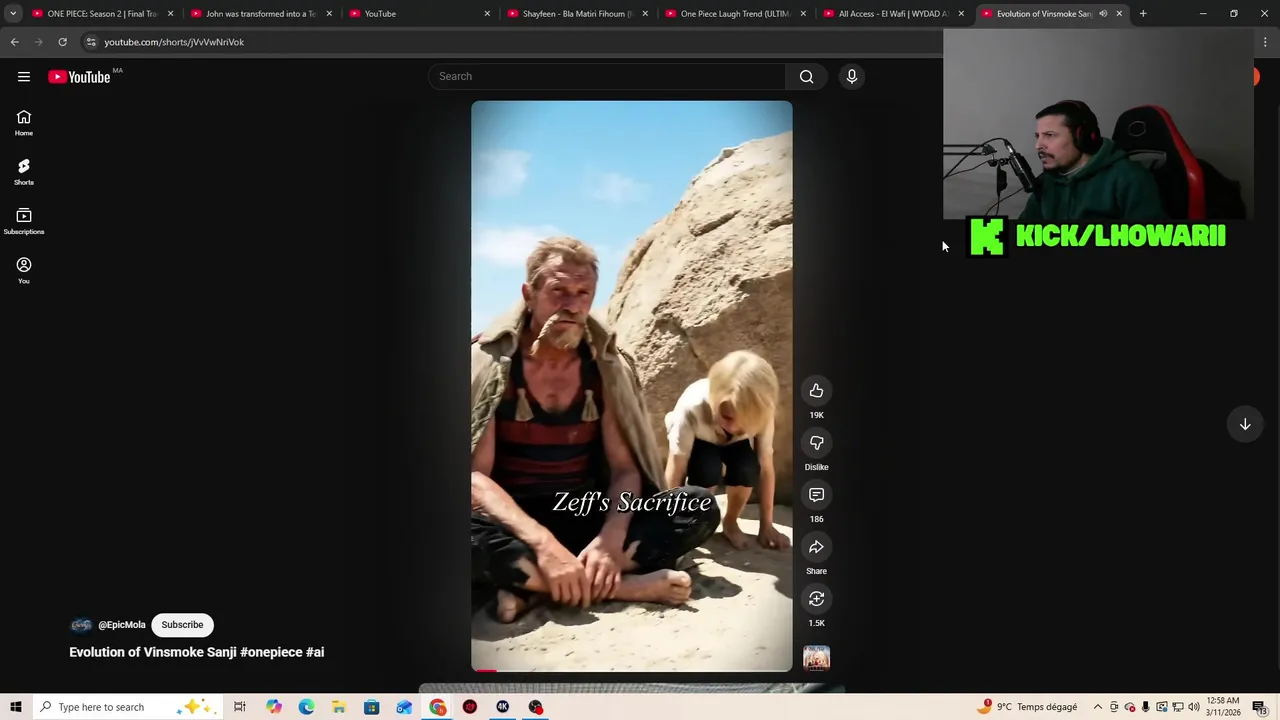Go back with browser back arrow
The width and height of the screenshot is (1280, 720).
tap(15, 42)
